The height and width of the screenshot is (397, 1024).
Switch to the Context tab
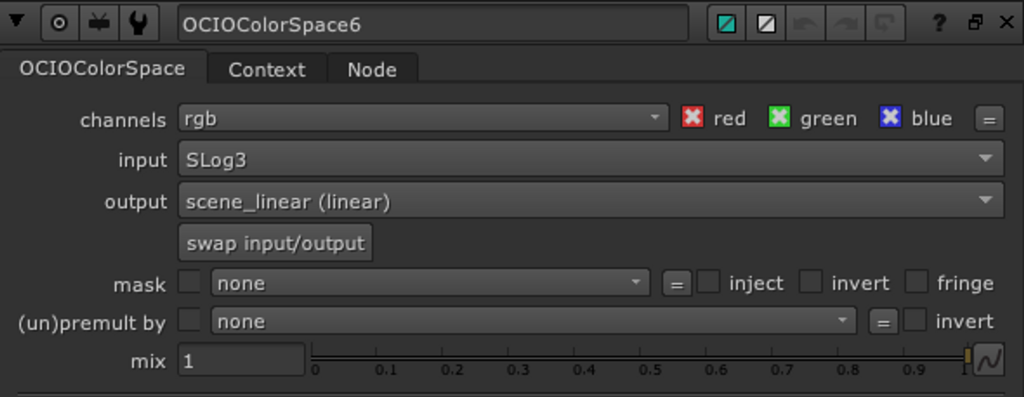[x=266, y=70]
